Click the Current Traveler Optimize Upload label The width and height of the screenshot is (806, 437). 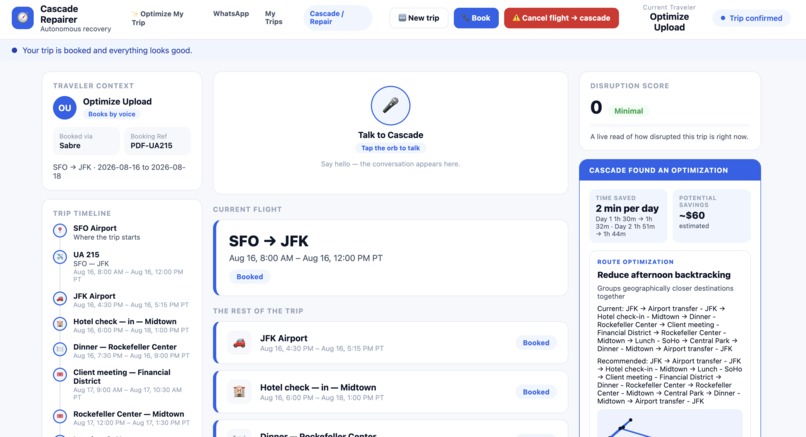[669, 18]
